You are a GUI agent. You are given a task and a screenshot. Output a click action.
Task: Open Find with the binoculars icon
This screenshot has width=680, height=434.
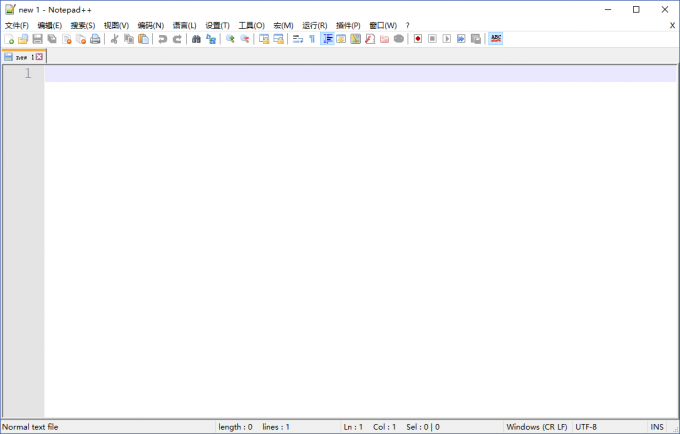196,39
